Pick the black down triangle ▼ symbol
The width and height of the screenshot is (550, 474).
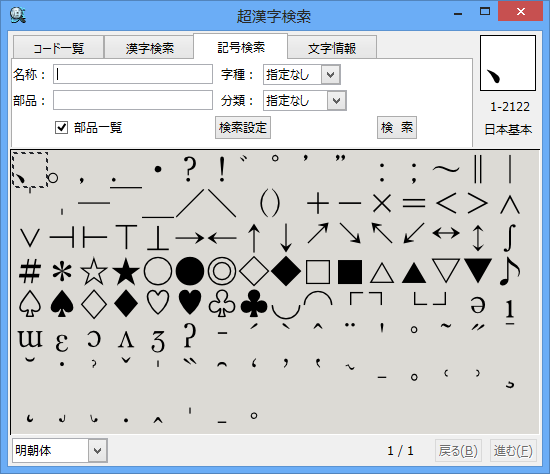pyautogui.click(x=478, y=270)
